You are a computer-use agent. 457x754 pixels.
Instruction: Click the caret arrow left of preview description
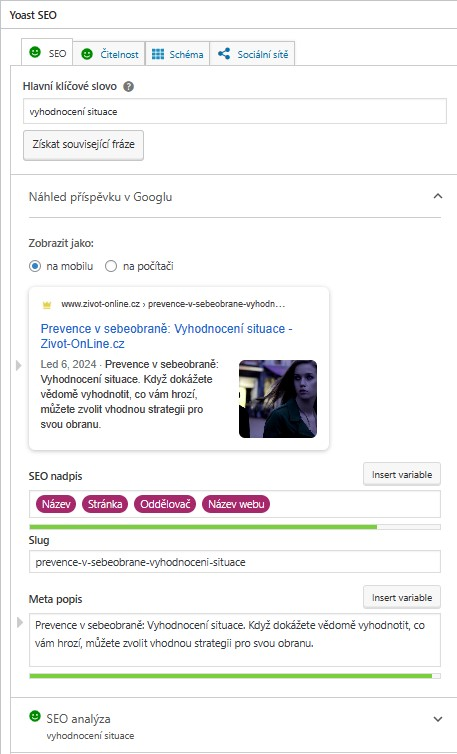click(x=19, y=365)
